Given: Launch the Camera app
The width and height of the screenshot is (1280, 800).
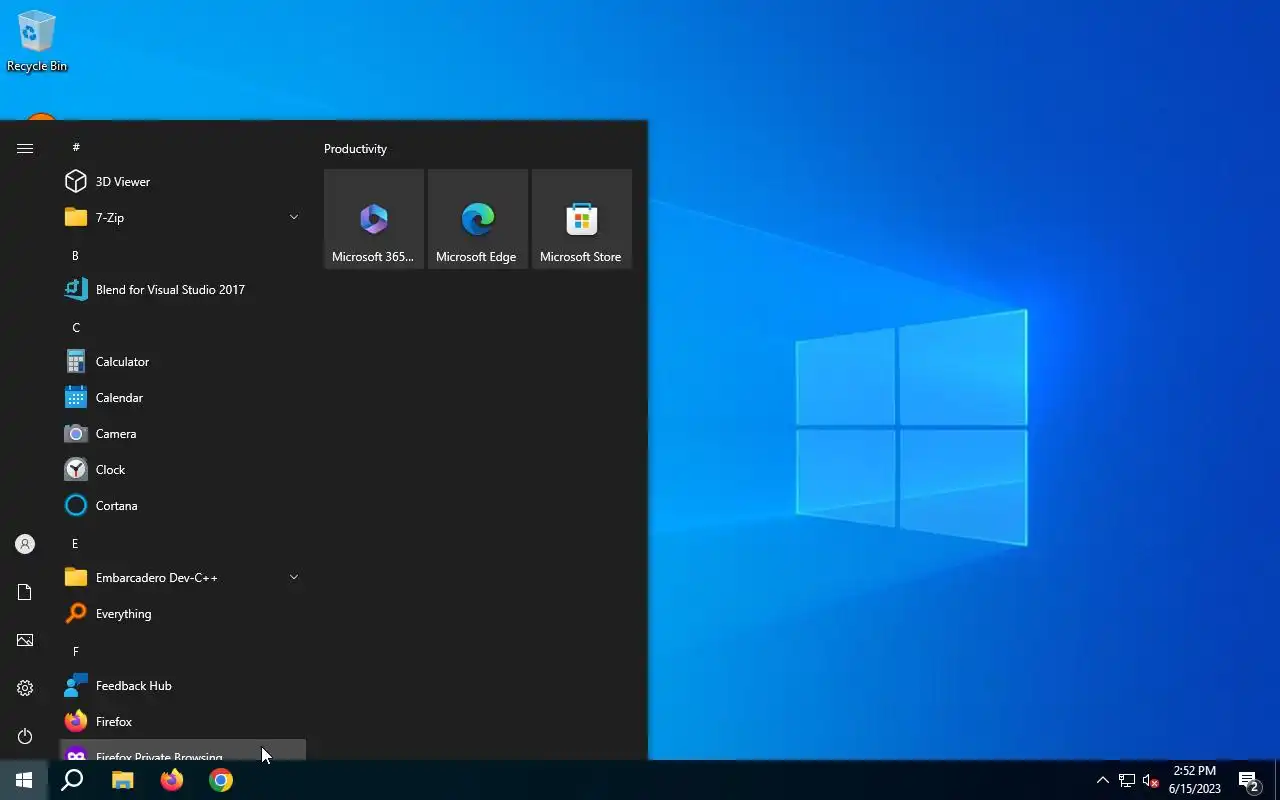Looking at the screenshot, I should click(x=183, y=434).
